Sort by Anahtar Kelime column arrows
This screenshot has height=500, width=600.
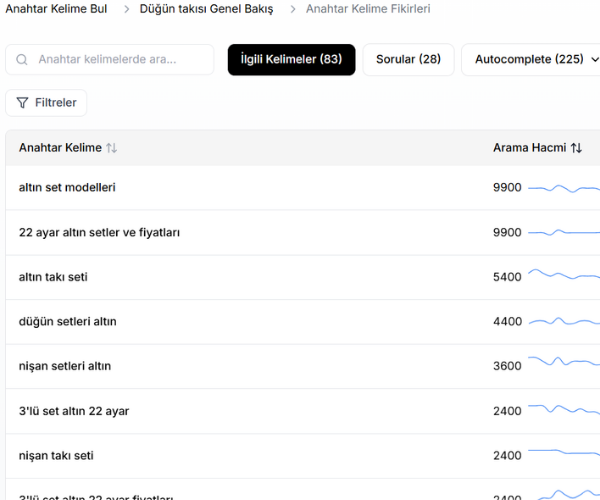(x=111, y=148)
